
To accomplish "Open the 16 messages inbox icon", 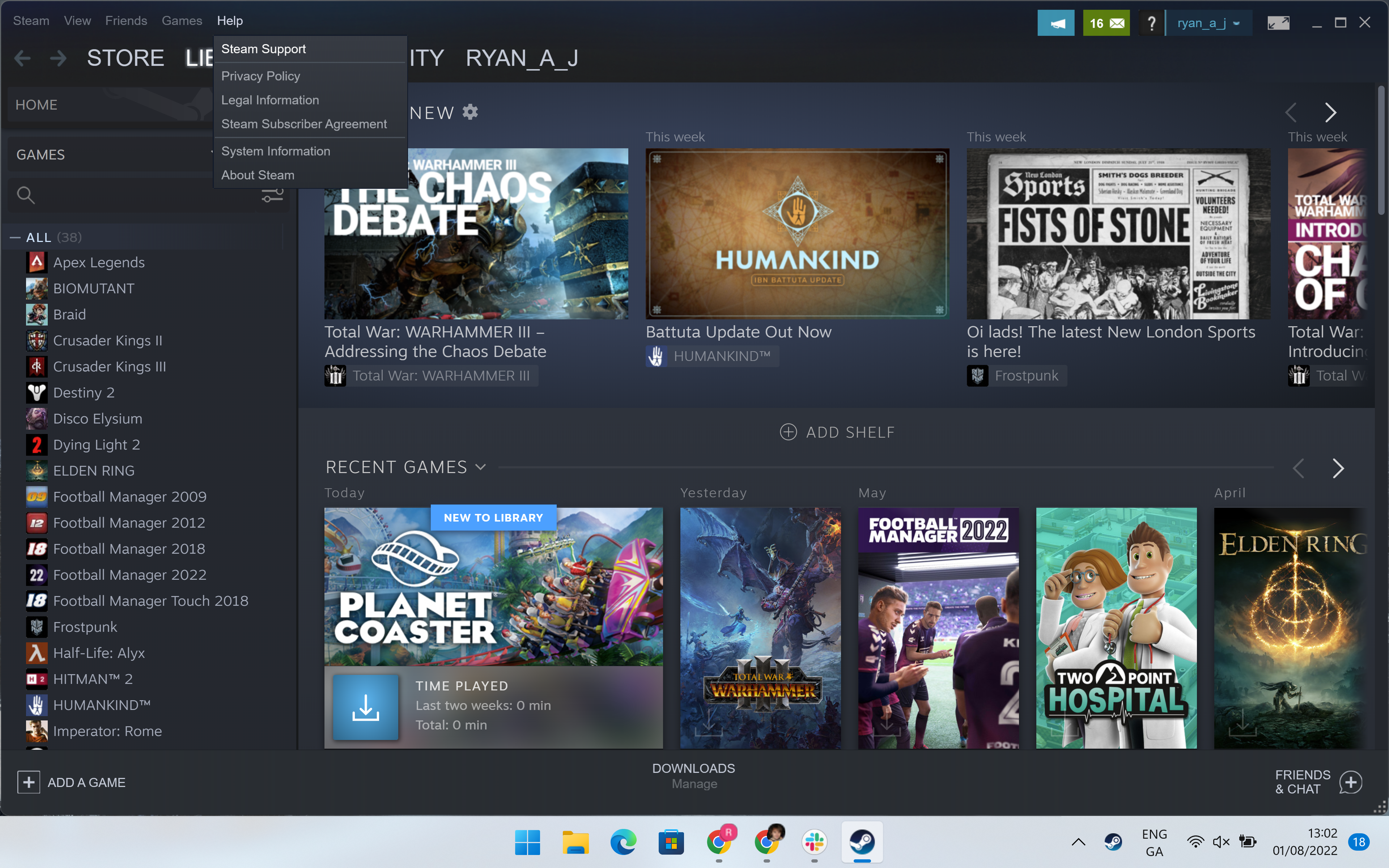I will 1106,23.
